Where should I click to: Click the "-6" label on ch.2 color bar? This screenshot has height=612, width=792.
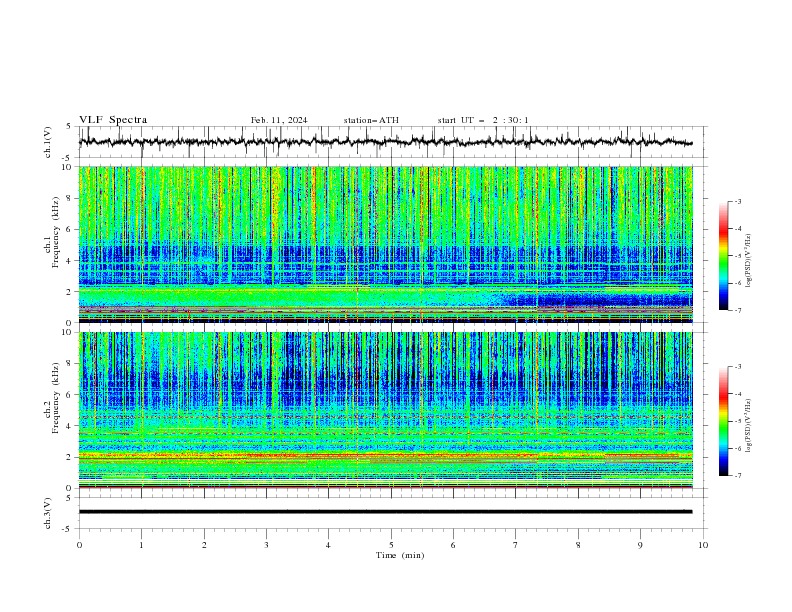pos(738,448)
